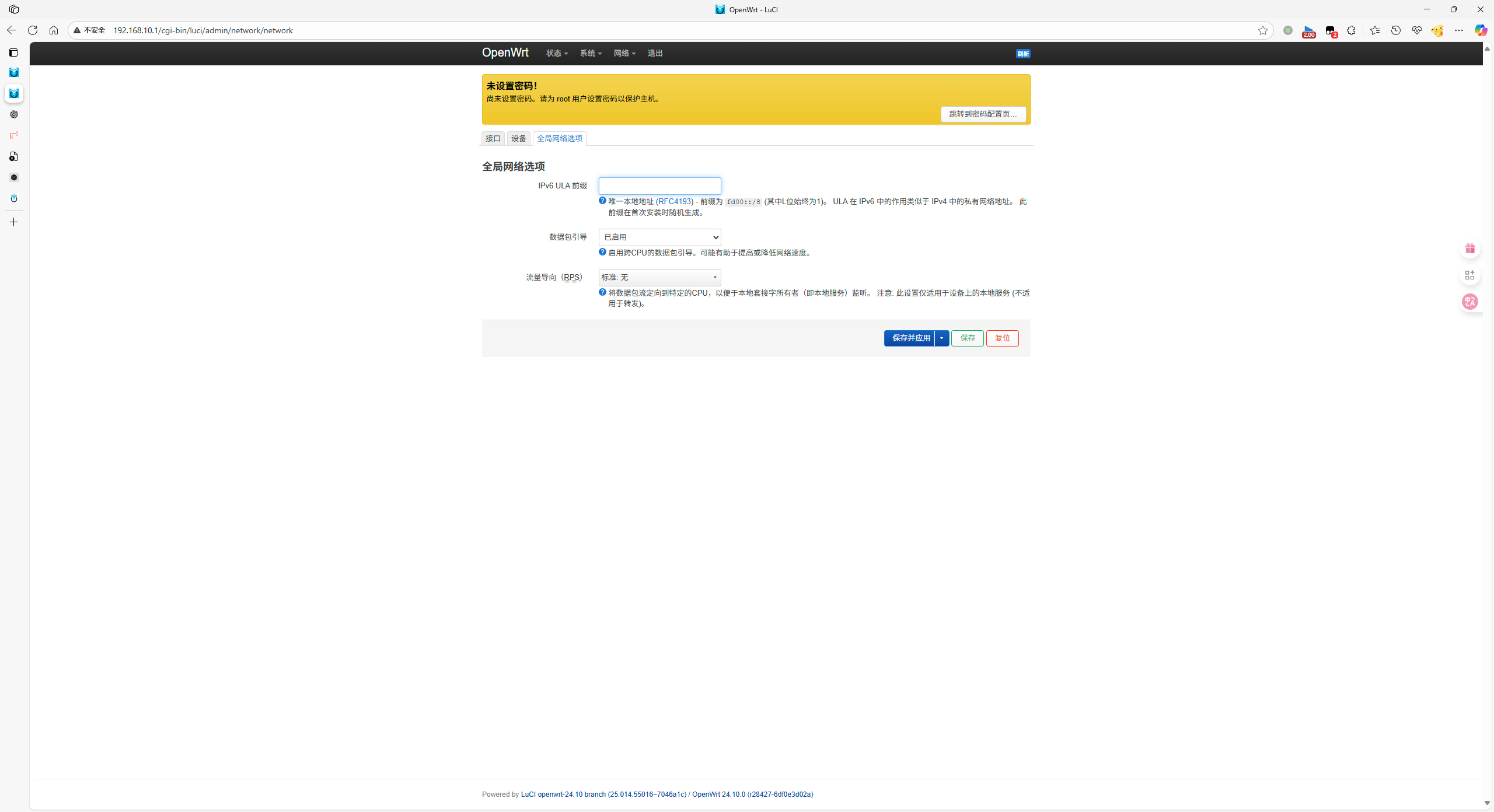This screenshot has height=812, width=1494.
Task: Open a new tab with the plus icon
Action: [14, 222]
